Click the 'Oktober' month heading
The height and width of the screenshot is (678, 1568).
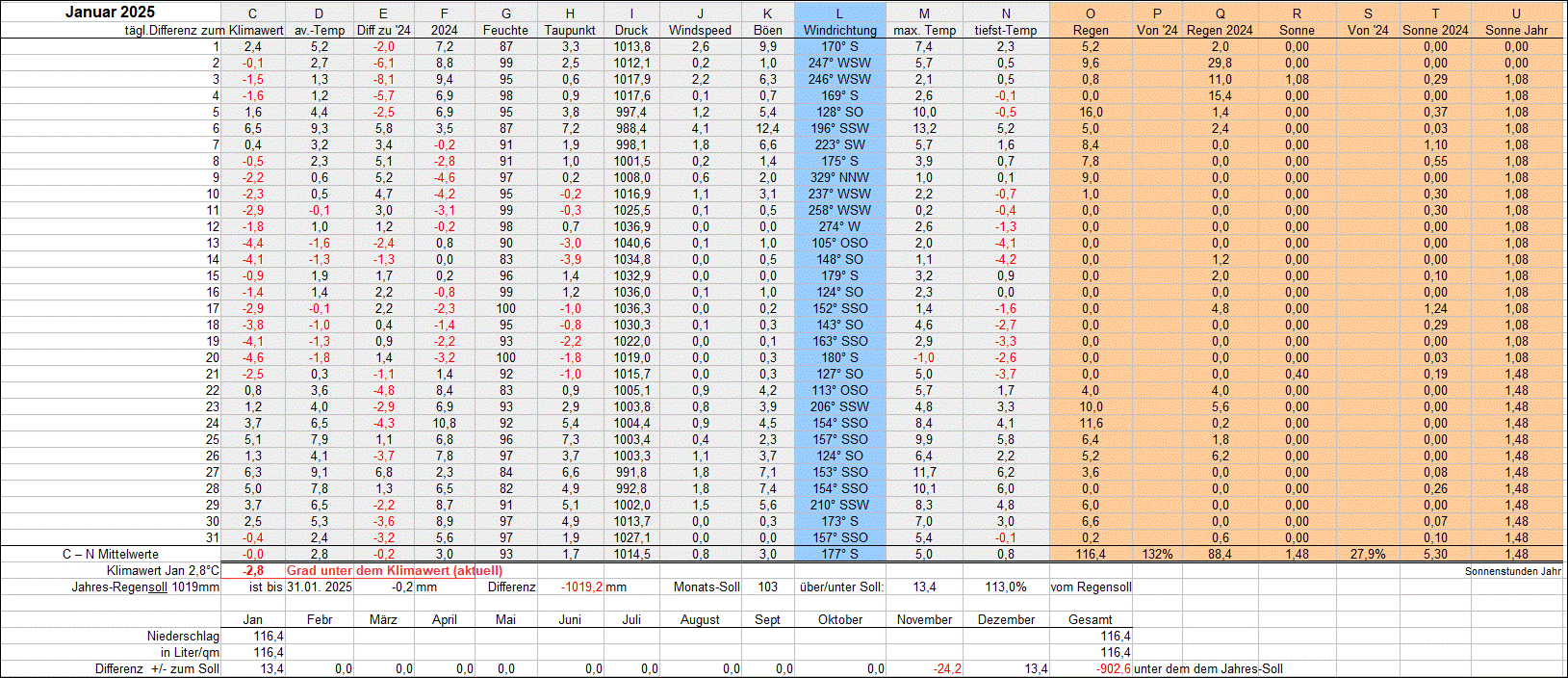click(x=839, y=619)
